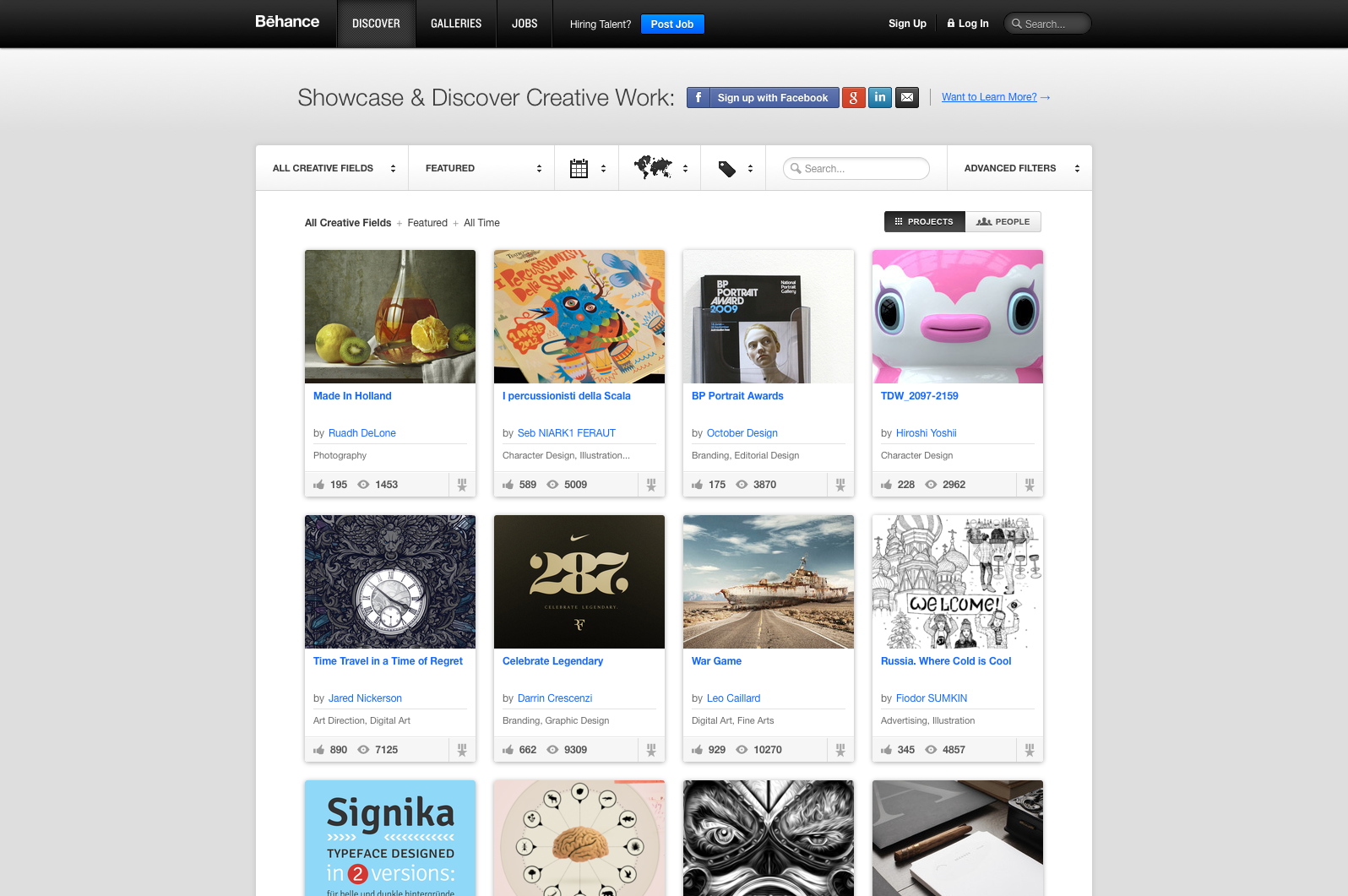The image size is (1348, 896).
Task: Add Made In Holland to collection
Action: pyautogui.click(x=462, y=485)
